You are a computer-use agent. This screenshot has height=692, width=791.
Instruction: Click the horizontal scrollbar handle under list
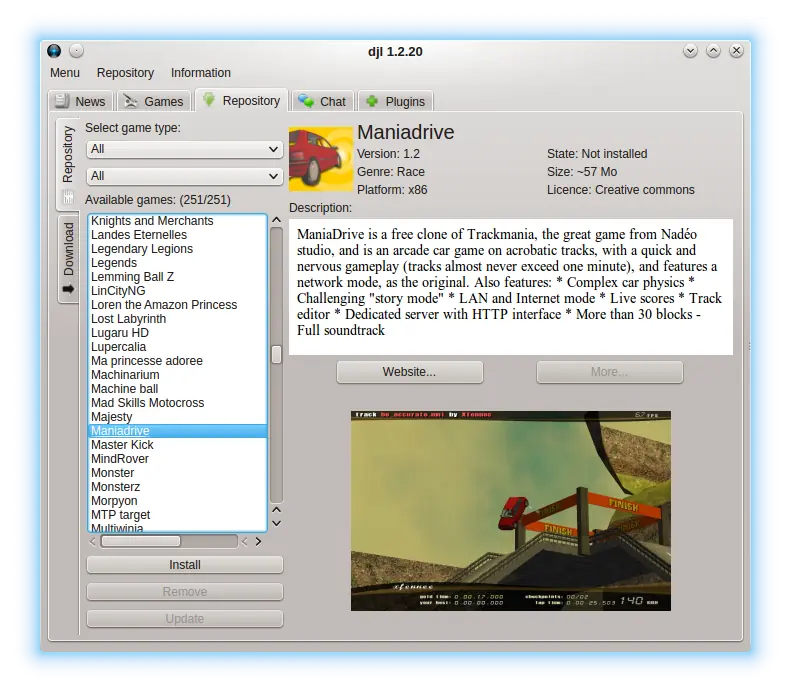click(x=141, y=541)
